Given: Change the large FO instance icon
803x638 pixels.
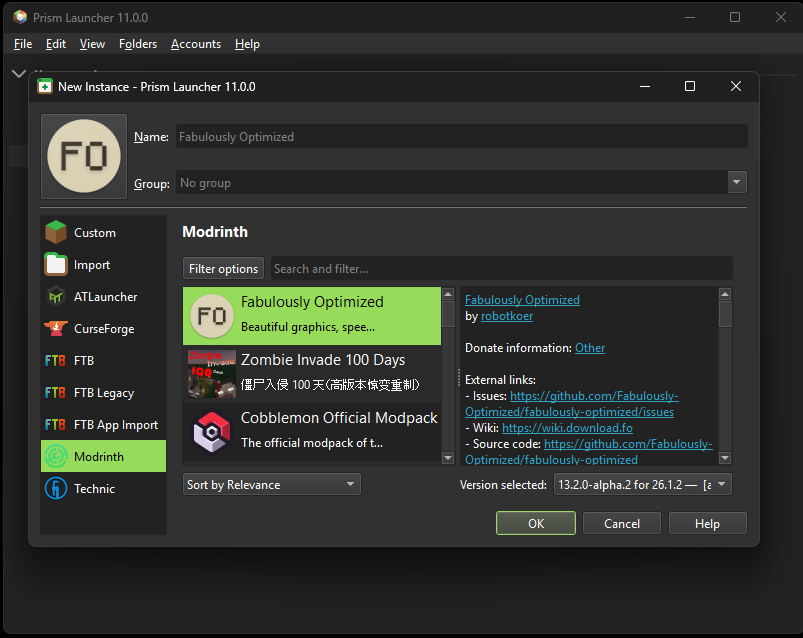Looking at the screenshot, I should tap(84, 156).
